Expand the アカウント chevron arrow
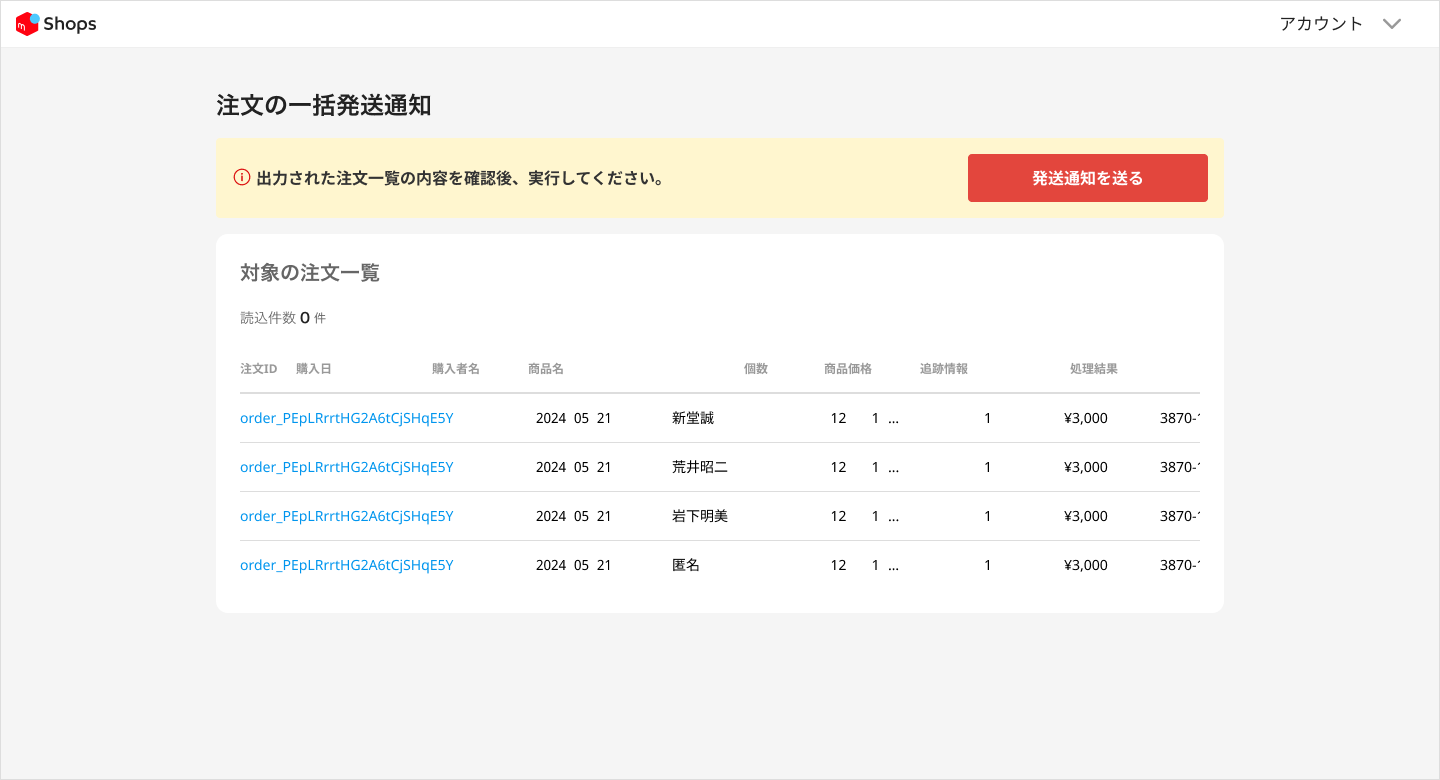 (x=1392, y=24)
